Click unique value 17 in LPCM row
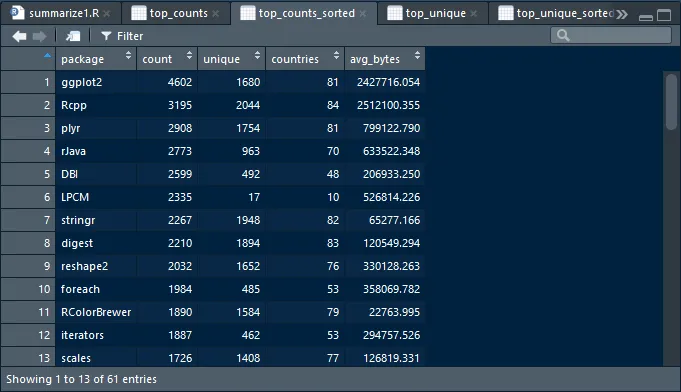This screenshot has width=681, height=392. pos(254,197)
